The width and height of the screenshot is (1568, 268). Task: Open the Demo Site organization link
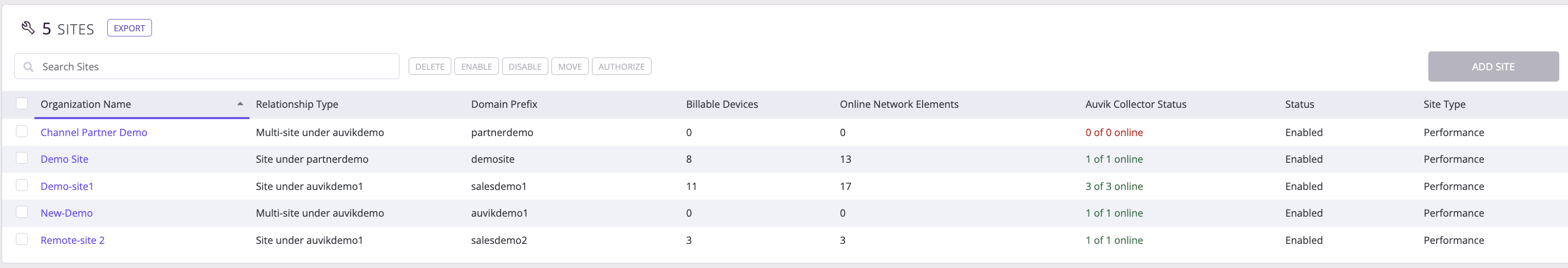(65, 159)
